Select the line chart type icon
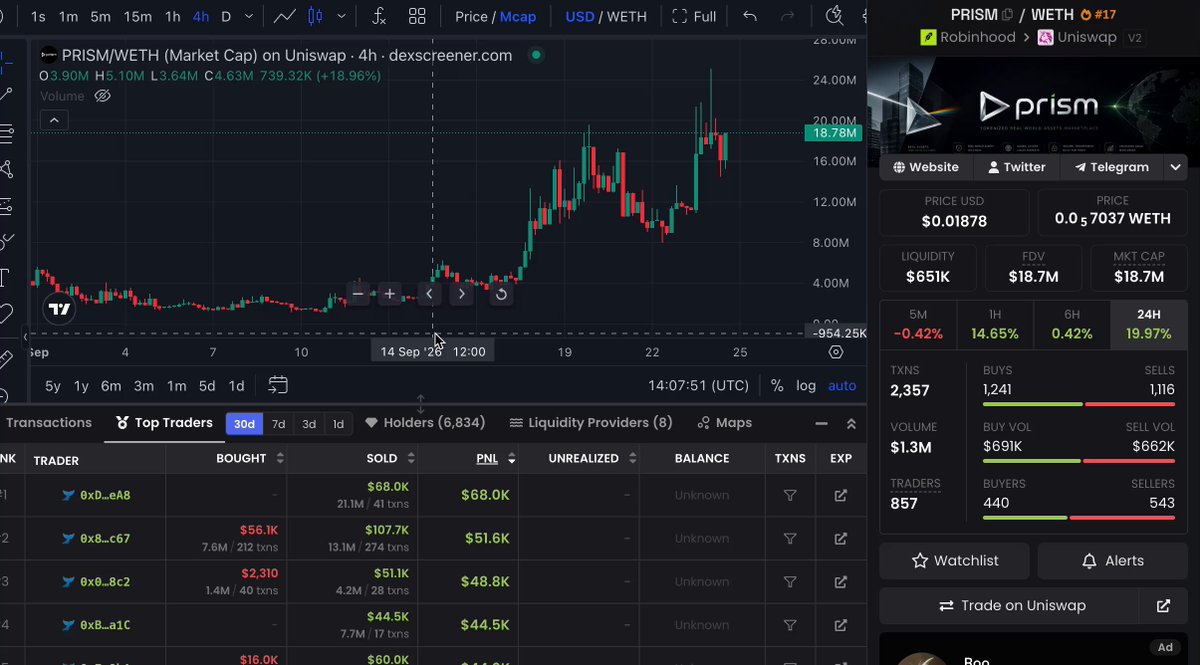Viewport: 1200px width, 665px height. coord(285,16)
